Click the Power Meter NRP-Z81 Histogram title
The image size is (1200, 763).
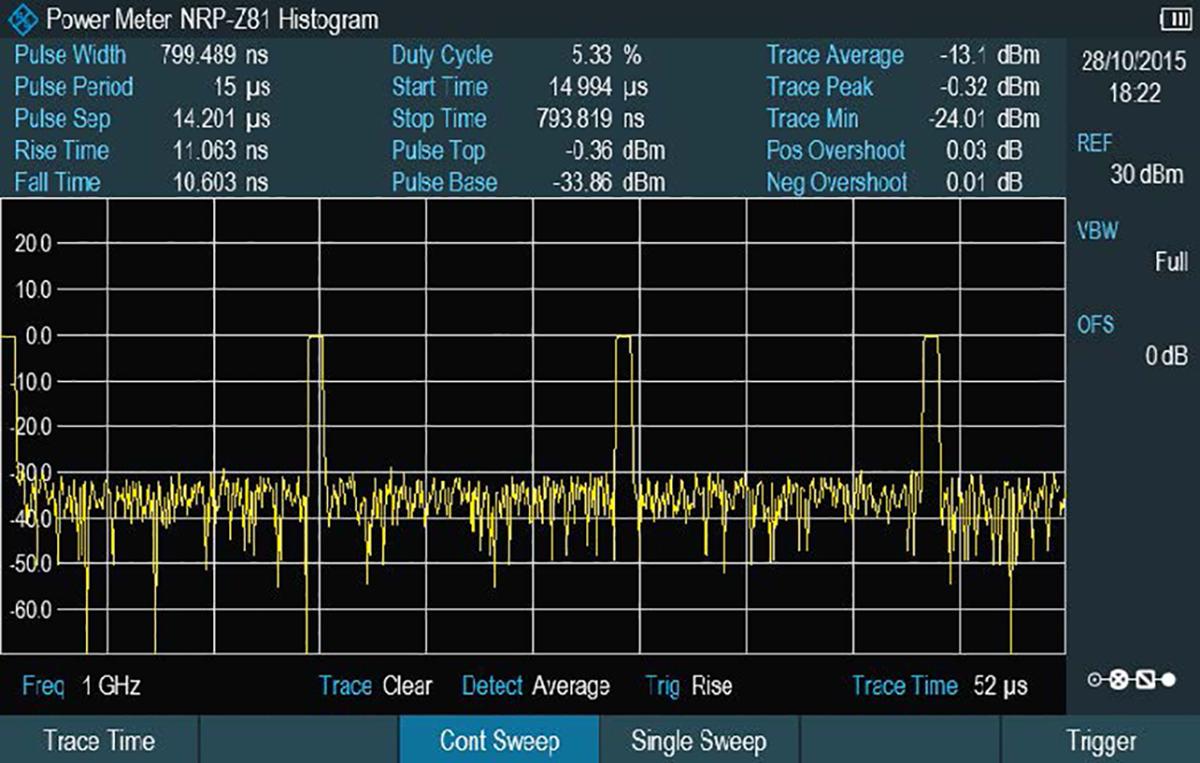tap(214, 19)
